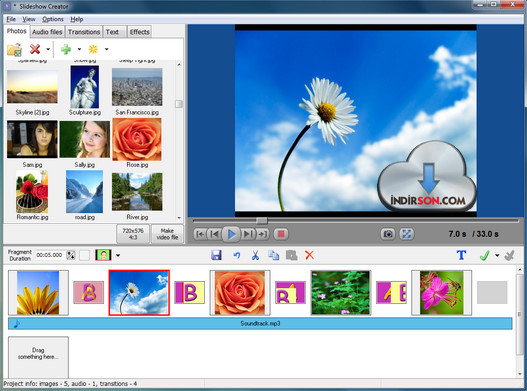Click the green plus add icon
This screenshot has height=391, width=527.
pyautogui.click(x=66, y=49)
